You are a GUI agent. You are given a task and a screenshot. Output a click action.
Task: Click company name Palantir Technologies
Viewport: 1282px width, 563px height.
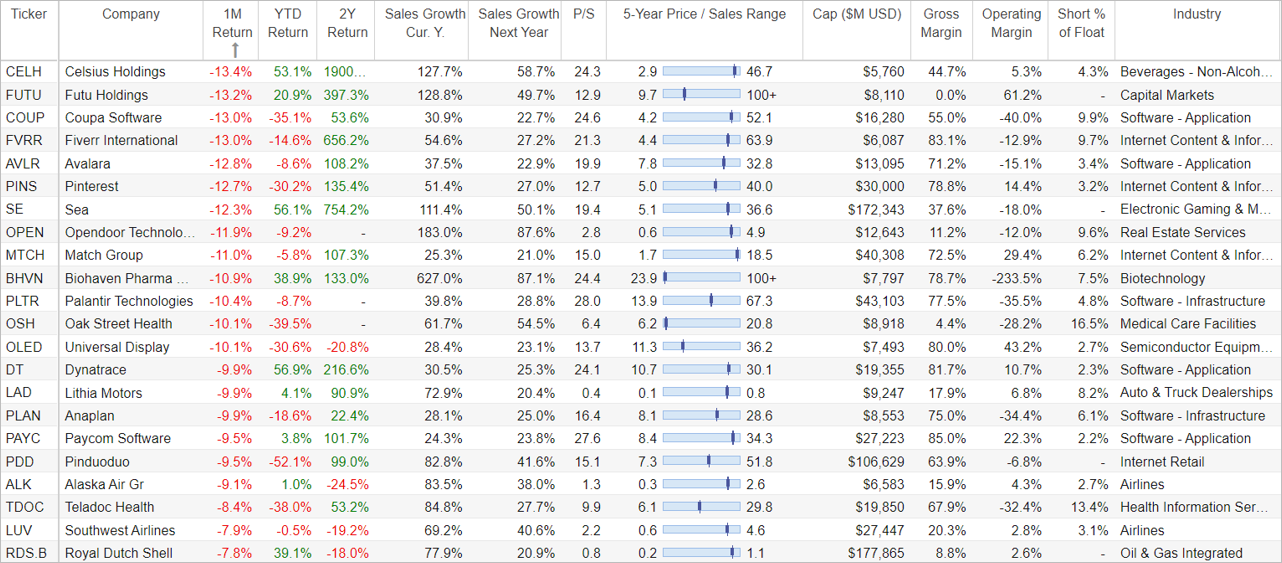129,301
